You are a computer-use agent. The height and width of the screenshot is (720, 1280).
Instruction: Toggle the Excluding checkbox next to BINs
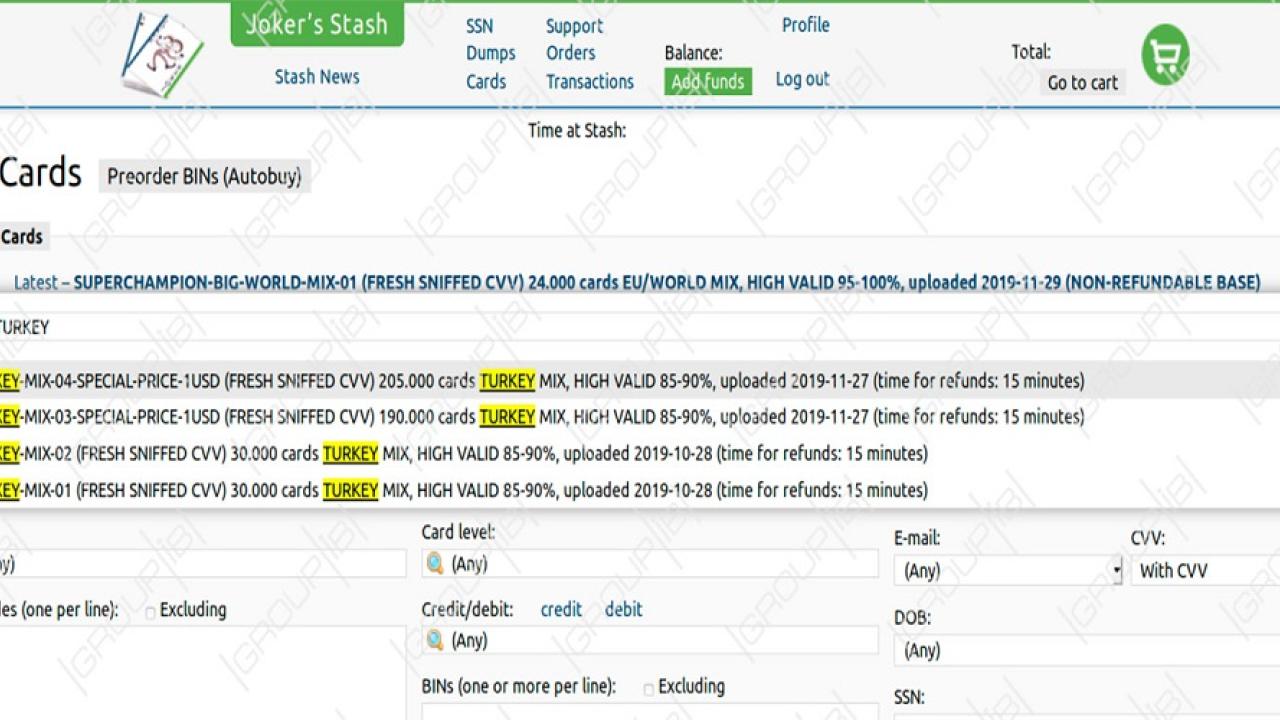pos(648,689)
